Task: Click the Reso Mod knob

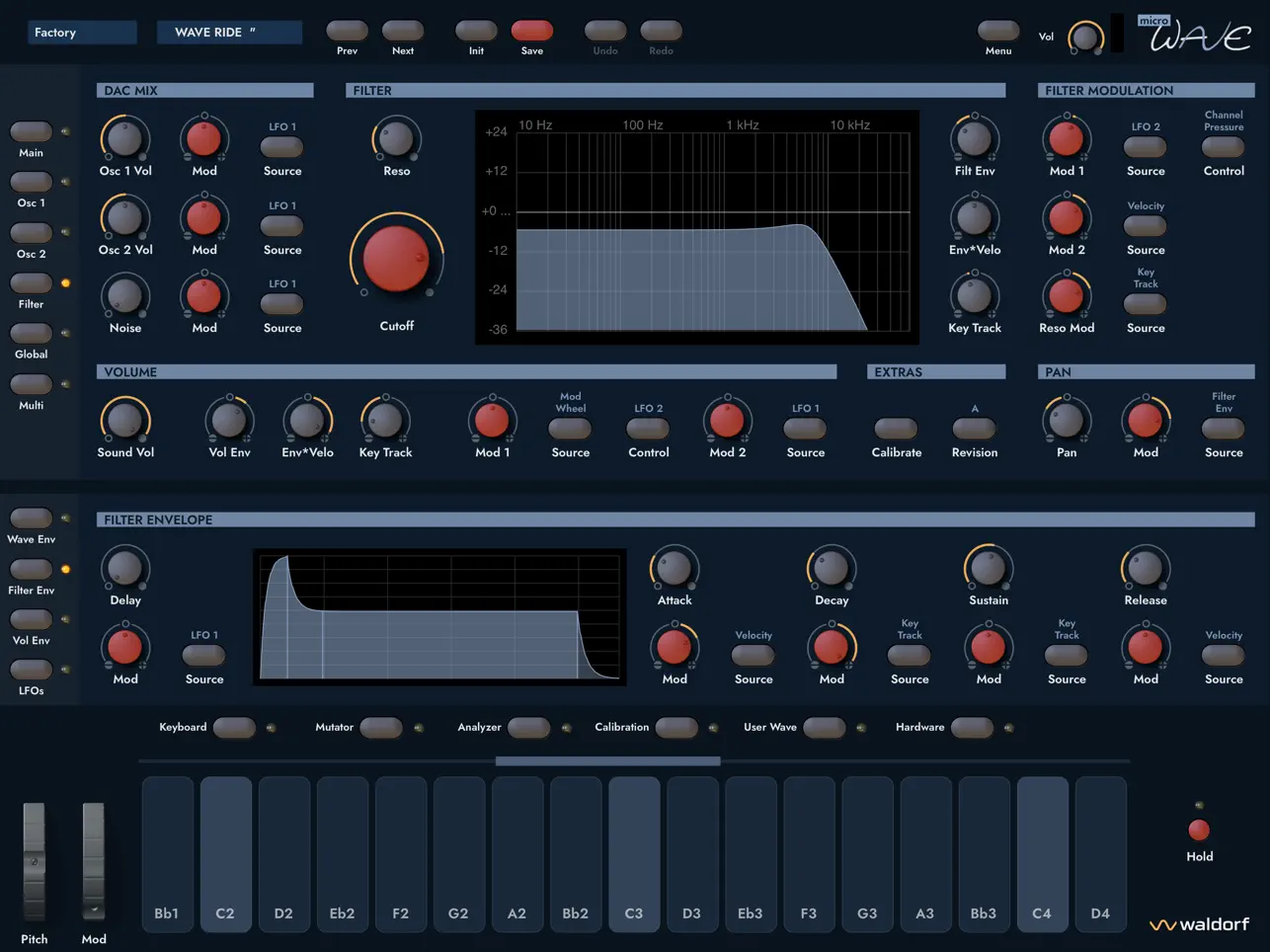Action: (1067, 295)
